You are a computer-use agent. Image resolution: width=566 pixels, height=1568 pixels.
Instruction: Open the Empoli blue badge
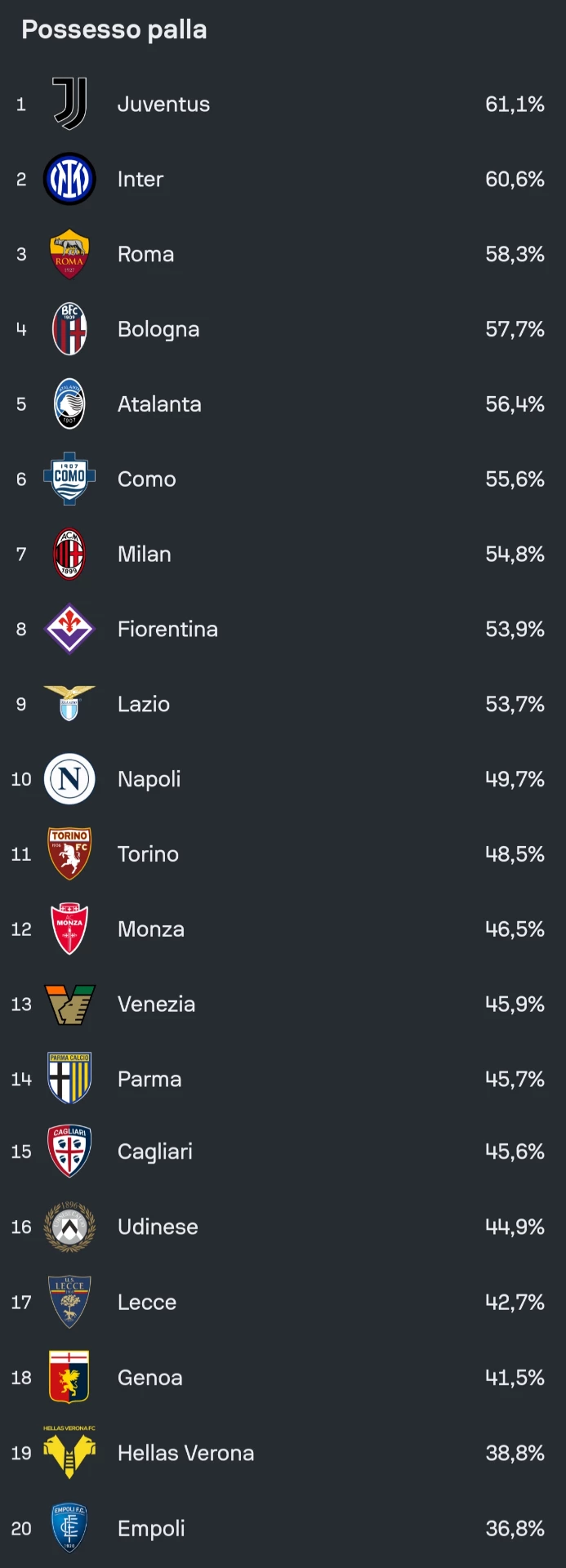pyautogui.click(x=69, y=1528)
